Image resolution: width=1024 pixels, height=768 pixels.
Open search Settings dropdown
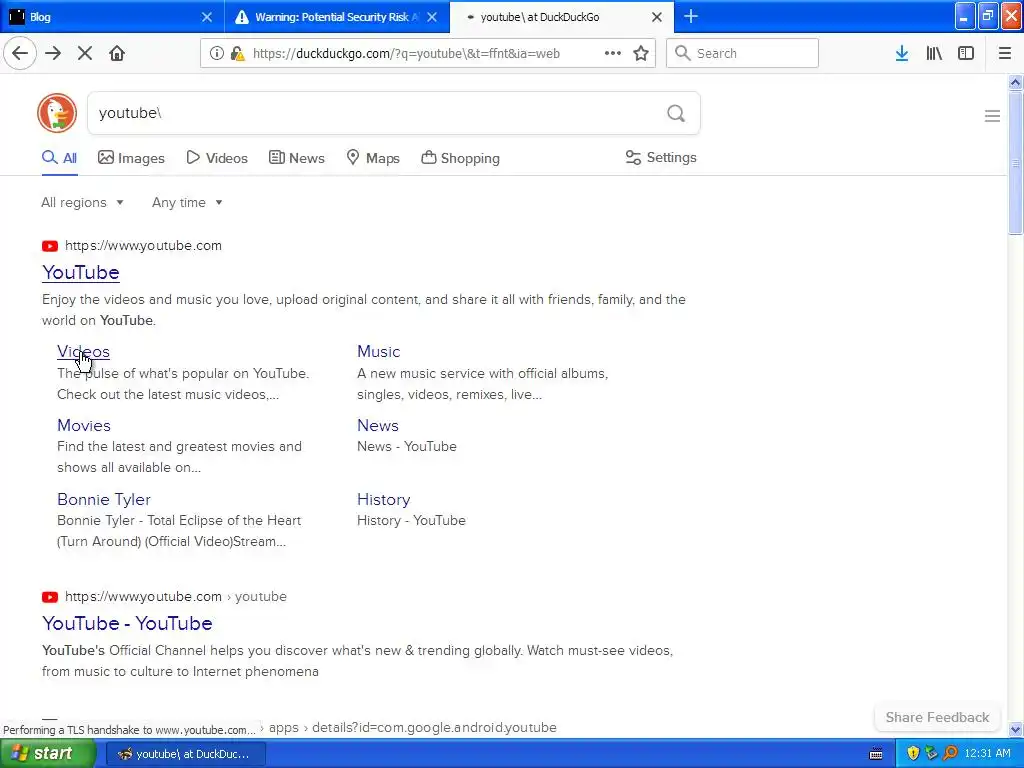click(661, 157)
